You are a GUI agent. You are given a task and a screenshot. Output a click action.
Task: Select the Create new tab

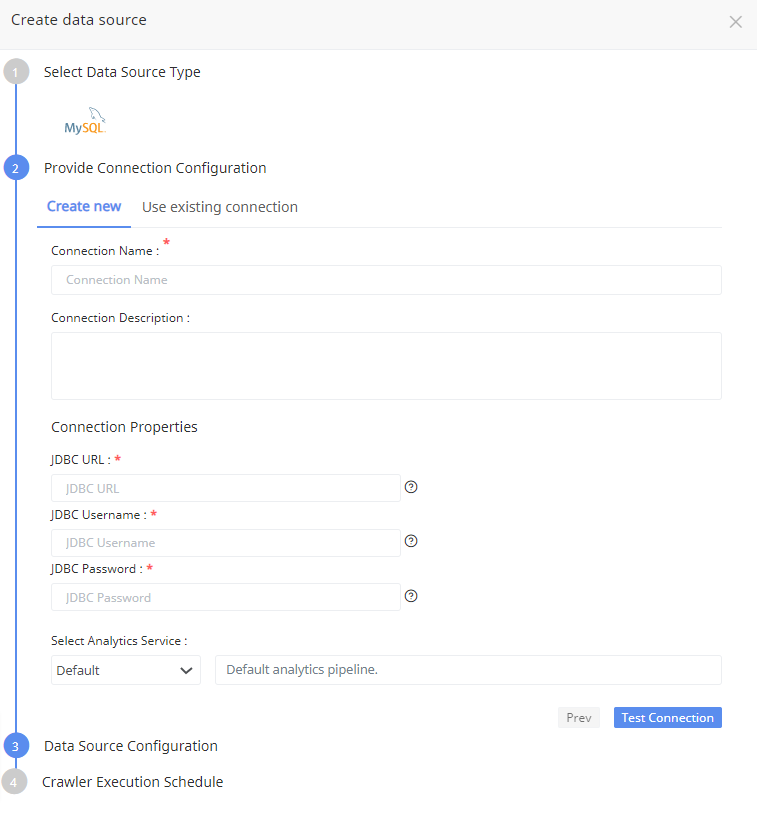84,207
